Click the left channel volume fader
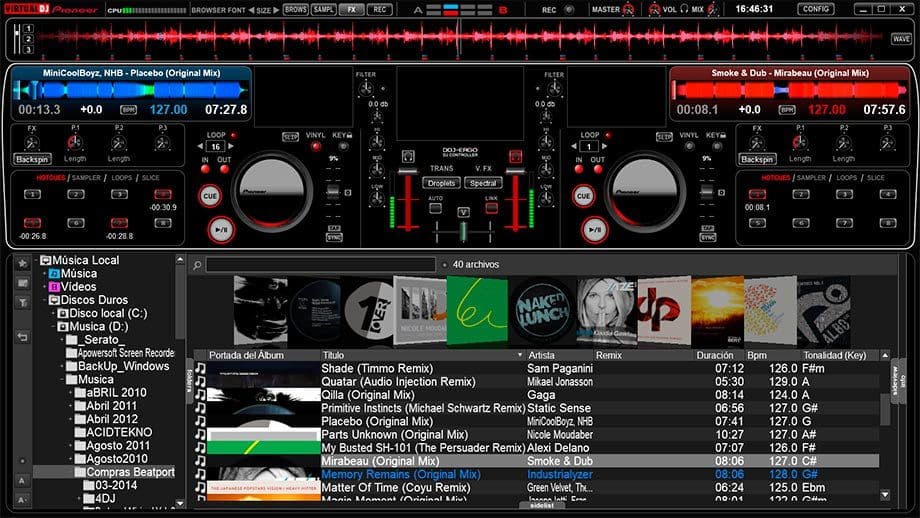The image size is (920, 518). (407, 171)
